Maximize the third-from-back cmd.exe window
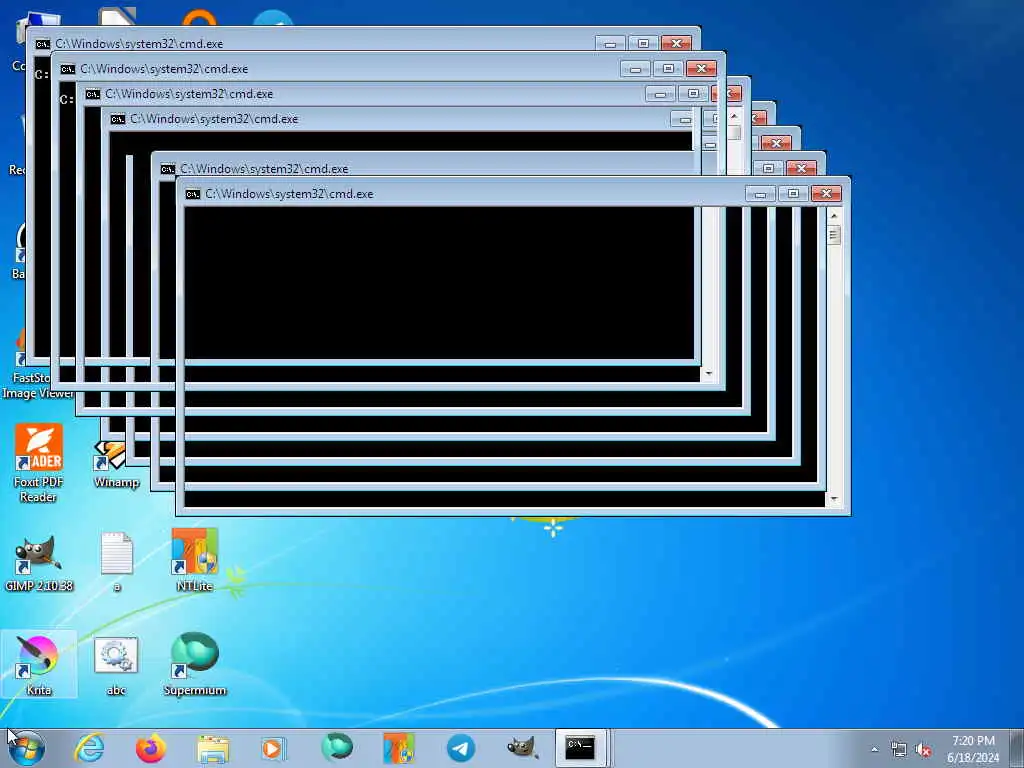 [x=693, y=94]
